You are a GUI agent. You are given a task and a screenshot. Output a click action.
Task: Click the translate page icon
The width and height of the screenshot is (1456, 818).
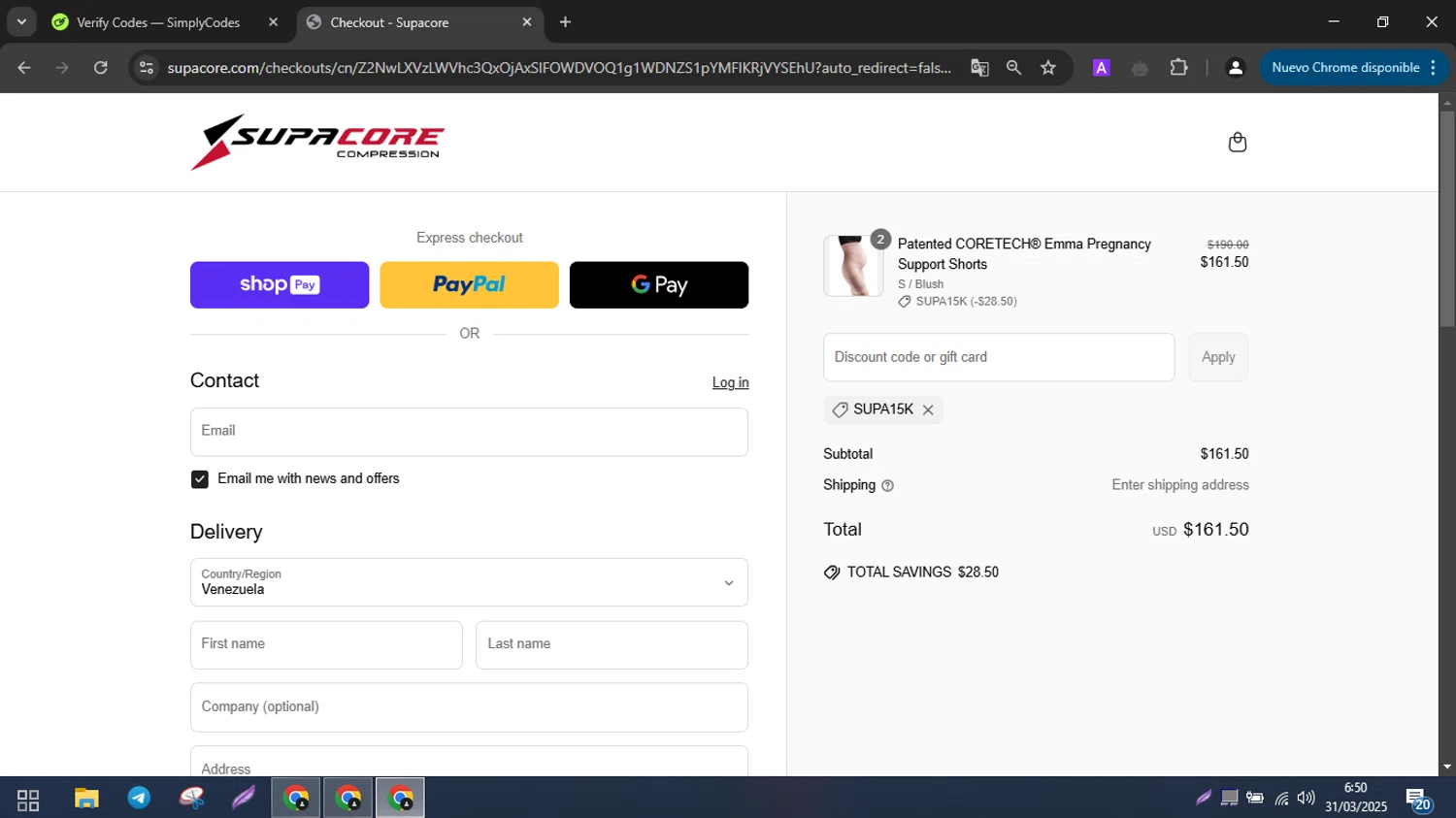click(x=979, y=68)
